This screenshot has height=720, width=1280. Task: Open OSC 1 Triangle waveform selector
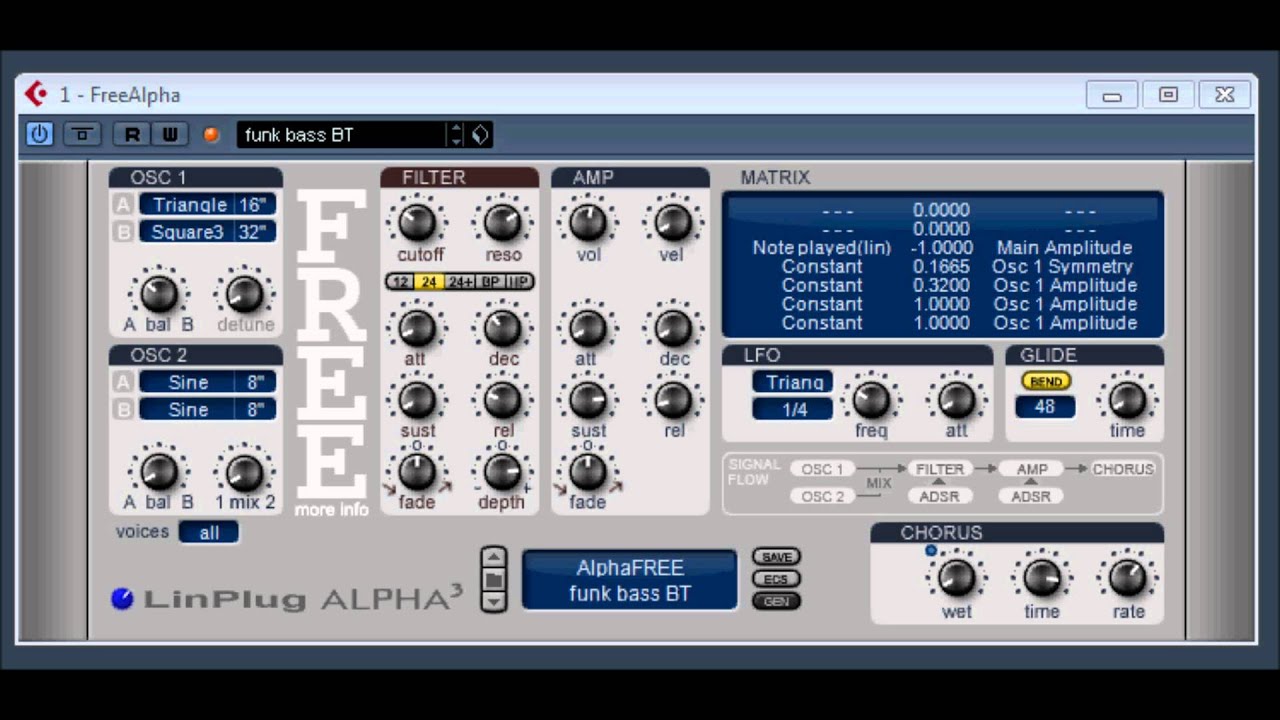pyautogui.click(x=189, y=205)
